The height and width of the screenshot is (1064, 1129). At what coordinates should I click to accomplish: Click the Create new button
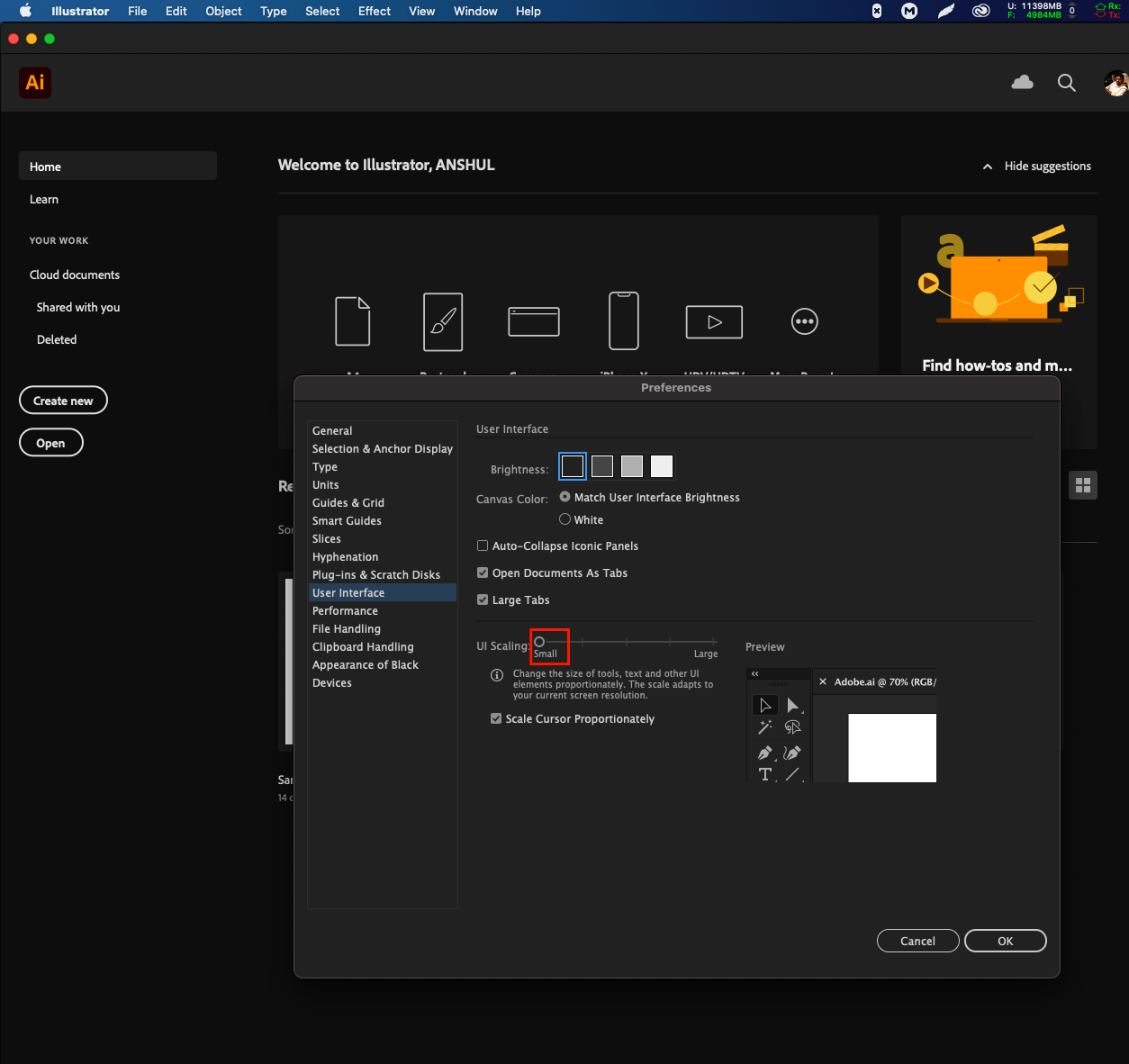63,400
